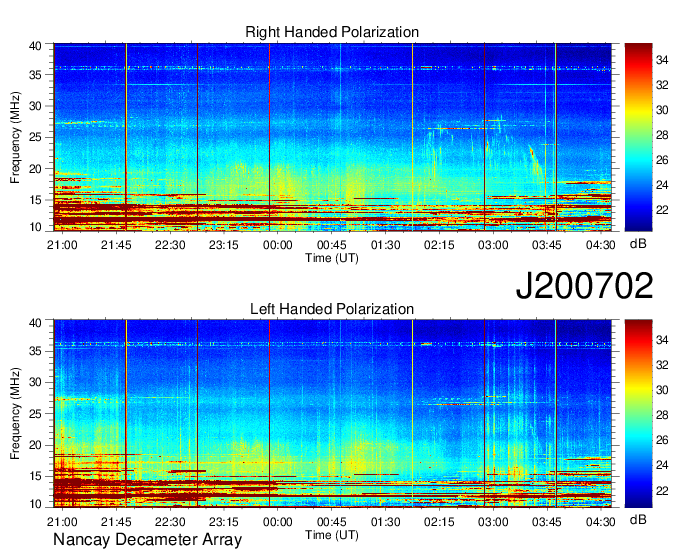Click the Right Handed panel's colorbar
This screenshot has height=552, width=680.
(638, 137)
